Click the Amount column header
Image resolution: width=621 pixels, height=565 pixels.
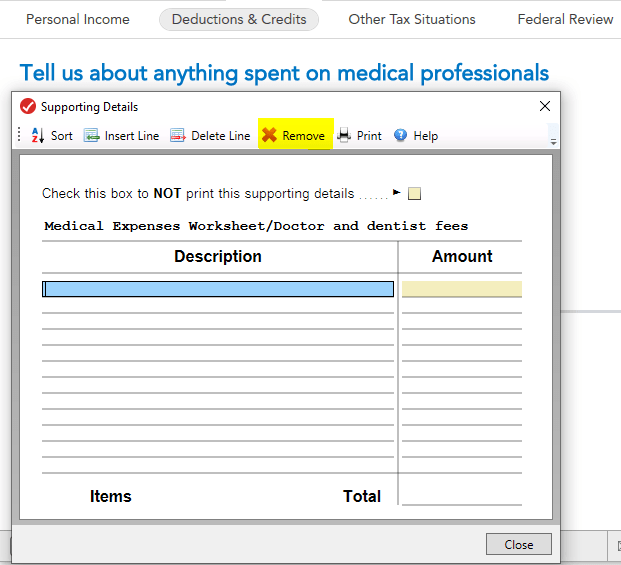coord(462,256)
